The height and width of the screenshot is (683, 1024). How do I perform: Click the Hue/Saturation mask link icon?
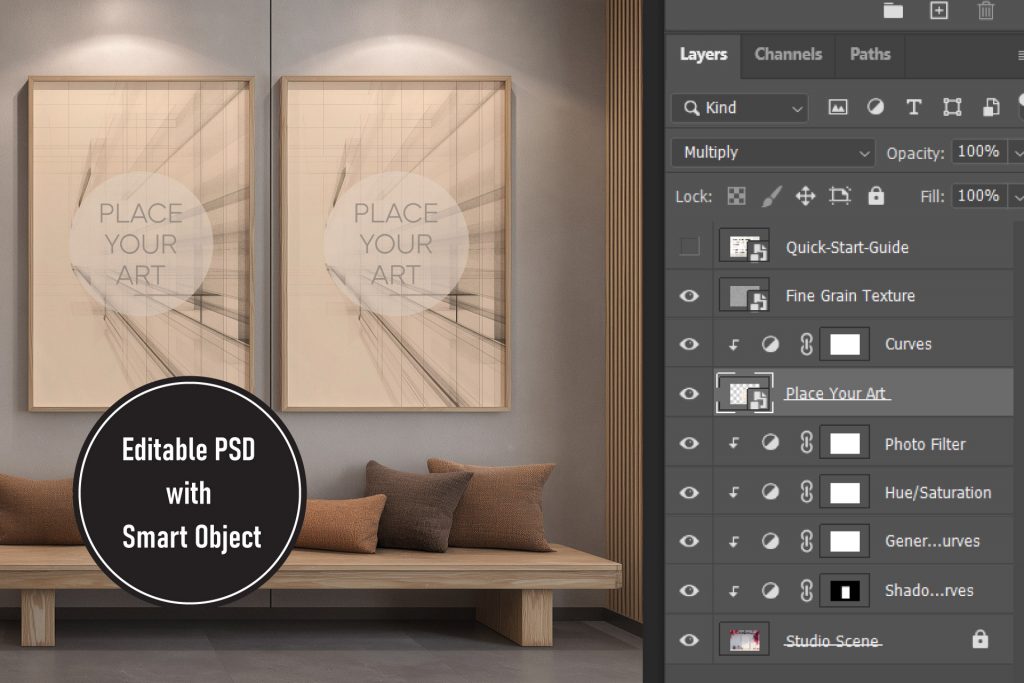(x=807, y=492)
